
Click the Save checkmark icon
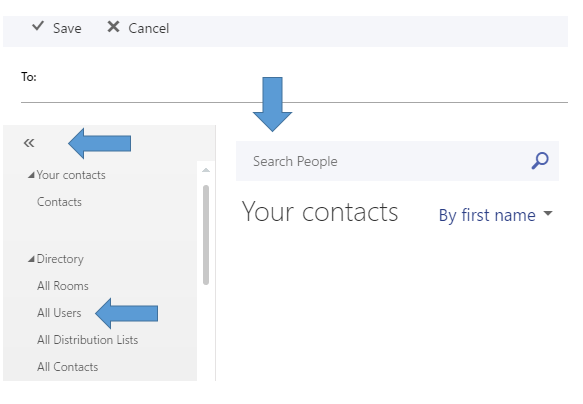[38, 26]
